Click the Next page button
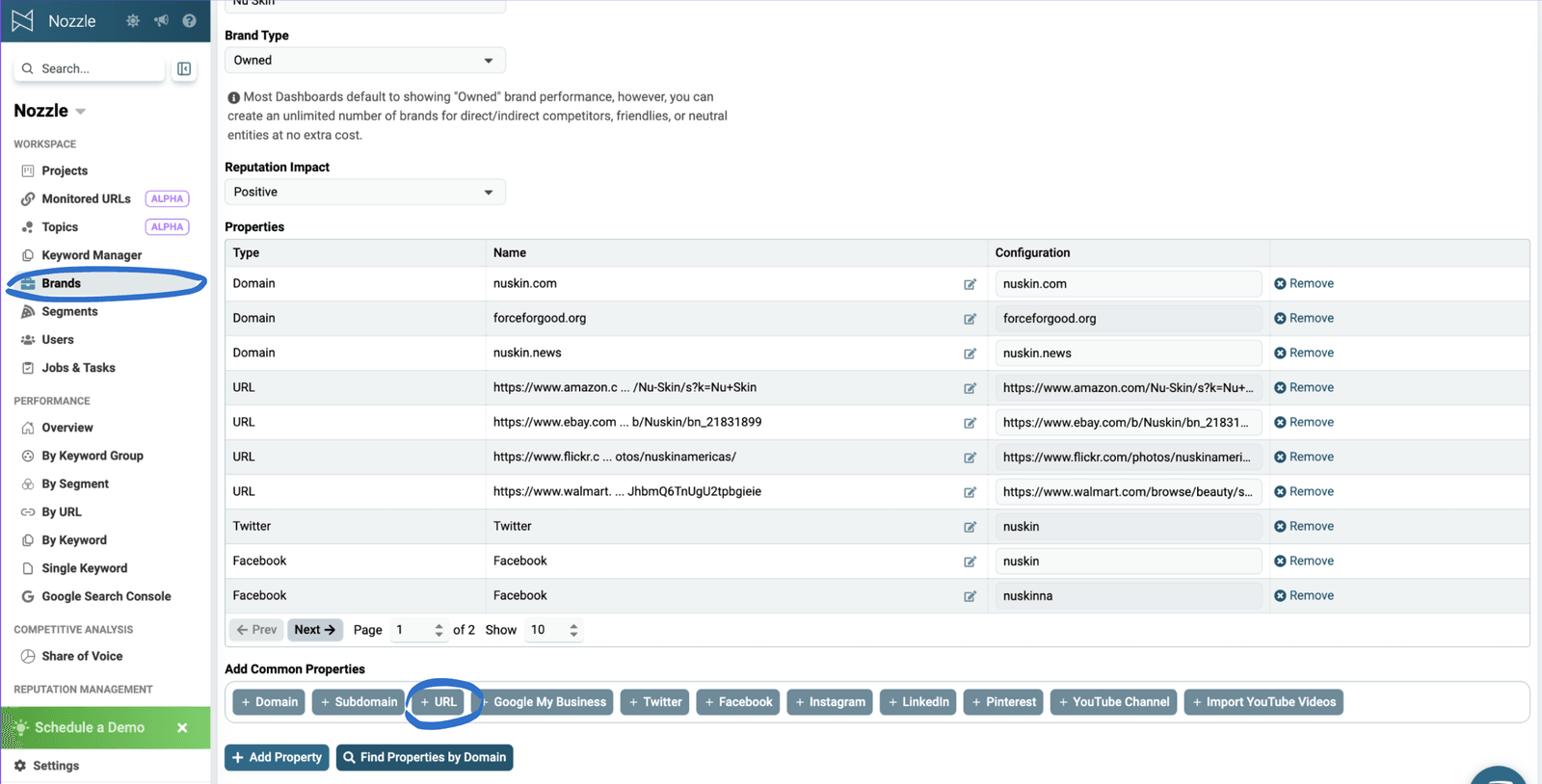The image size is (1542, 784). 315,630
